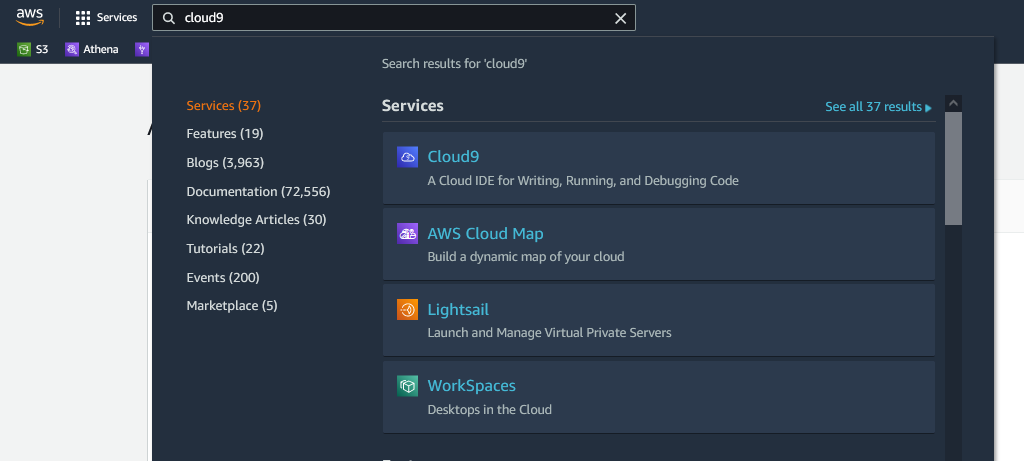Open the S3 favorite shortcut icon
The image size is (1024, 461).
click(x=24, y=49)
